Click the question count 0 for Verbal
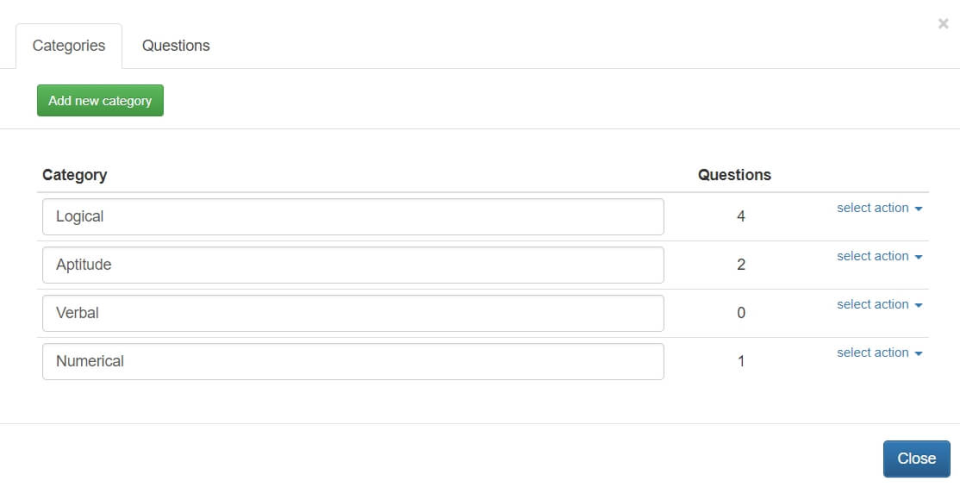This screenshot has width=960, height=487. 741,313
